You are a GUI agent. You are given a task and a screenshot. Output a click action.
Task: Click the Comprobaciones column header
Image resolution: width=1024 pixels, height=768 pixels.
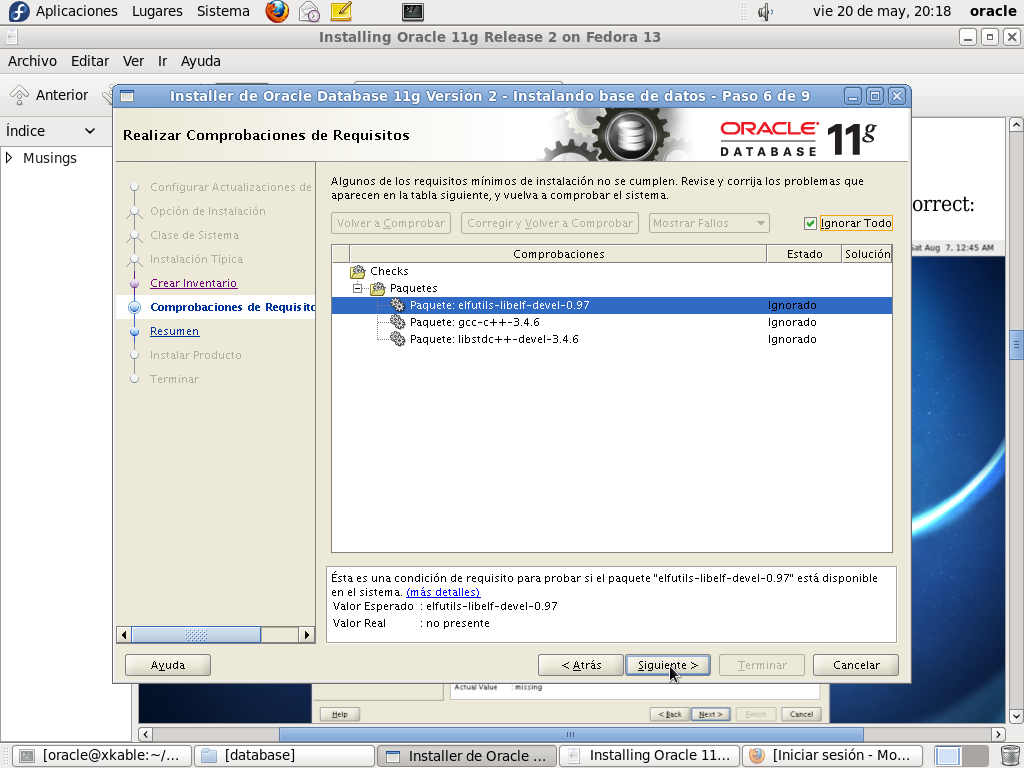point(558,254)
